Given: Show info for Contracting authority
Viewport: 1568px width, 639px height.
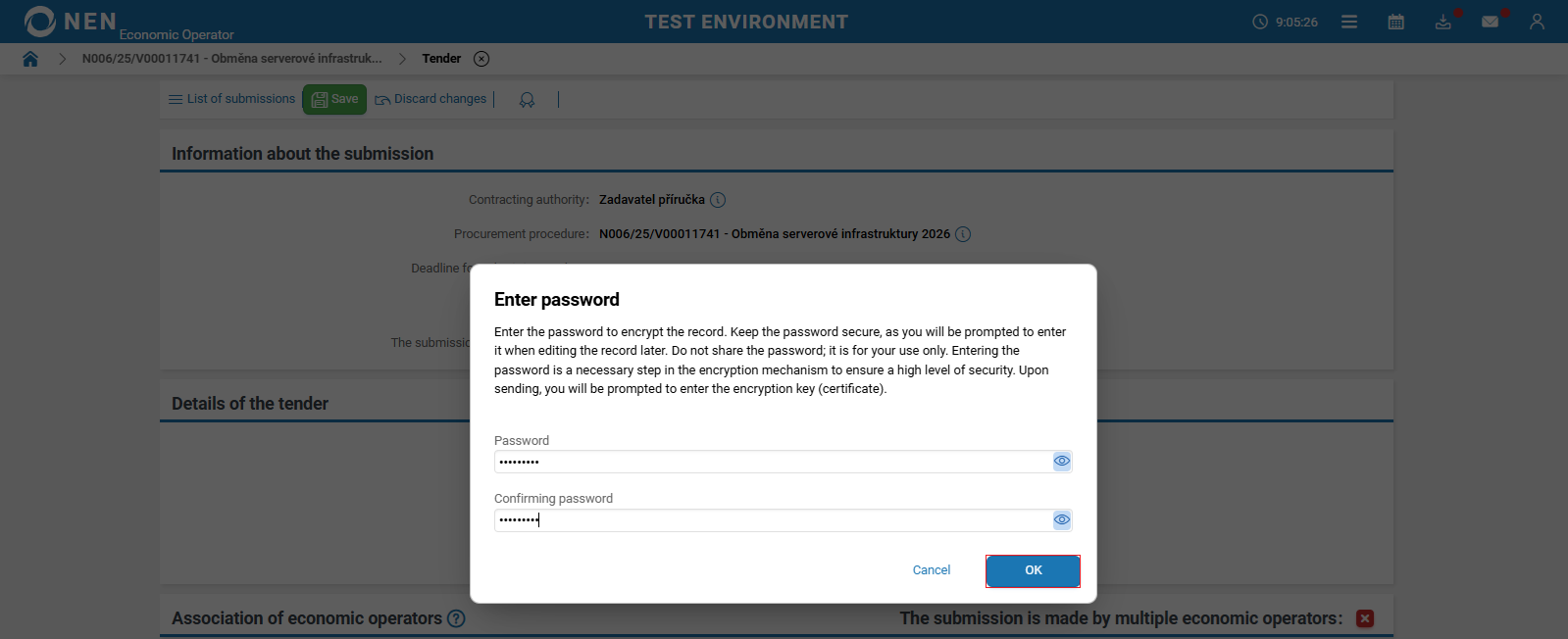Looking at the screenshot, I should [718, 200].
